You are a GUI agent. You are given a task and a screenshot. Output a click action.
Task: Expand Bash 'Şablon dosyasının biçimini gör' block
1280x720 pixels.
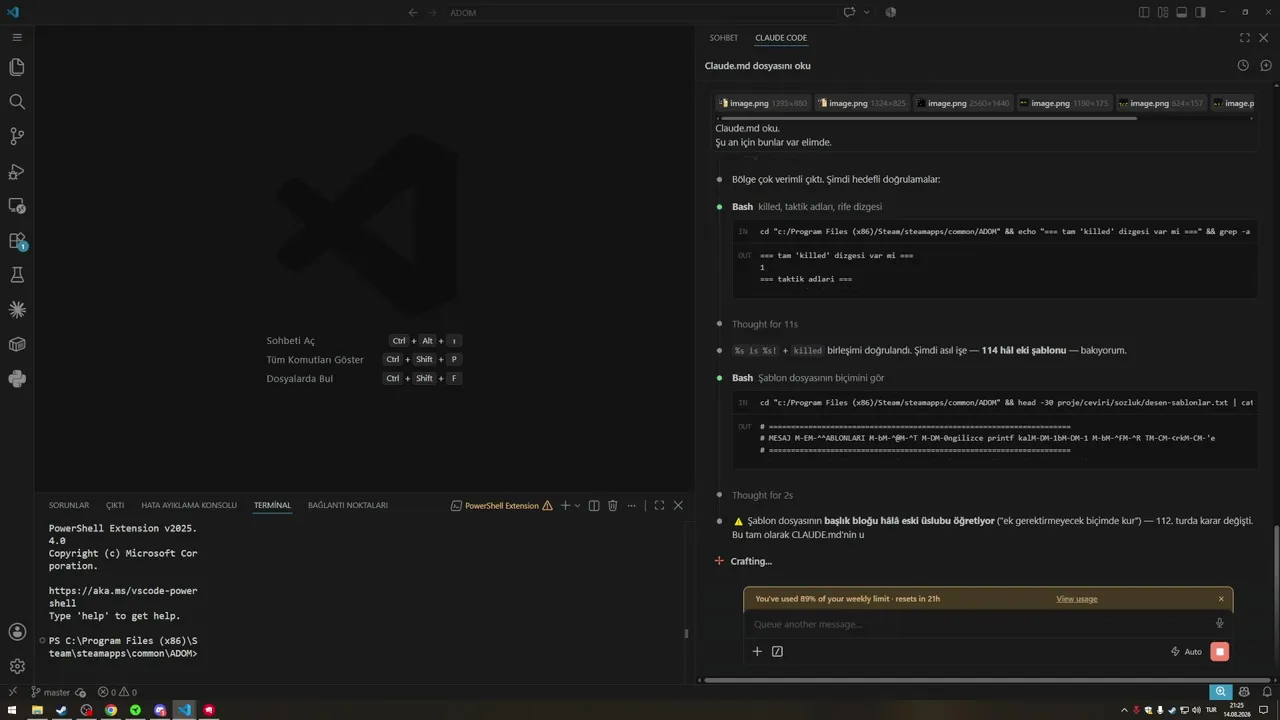coord(808,378)
